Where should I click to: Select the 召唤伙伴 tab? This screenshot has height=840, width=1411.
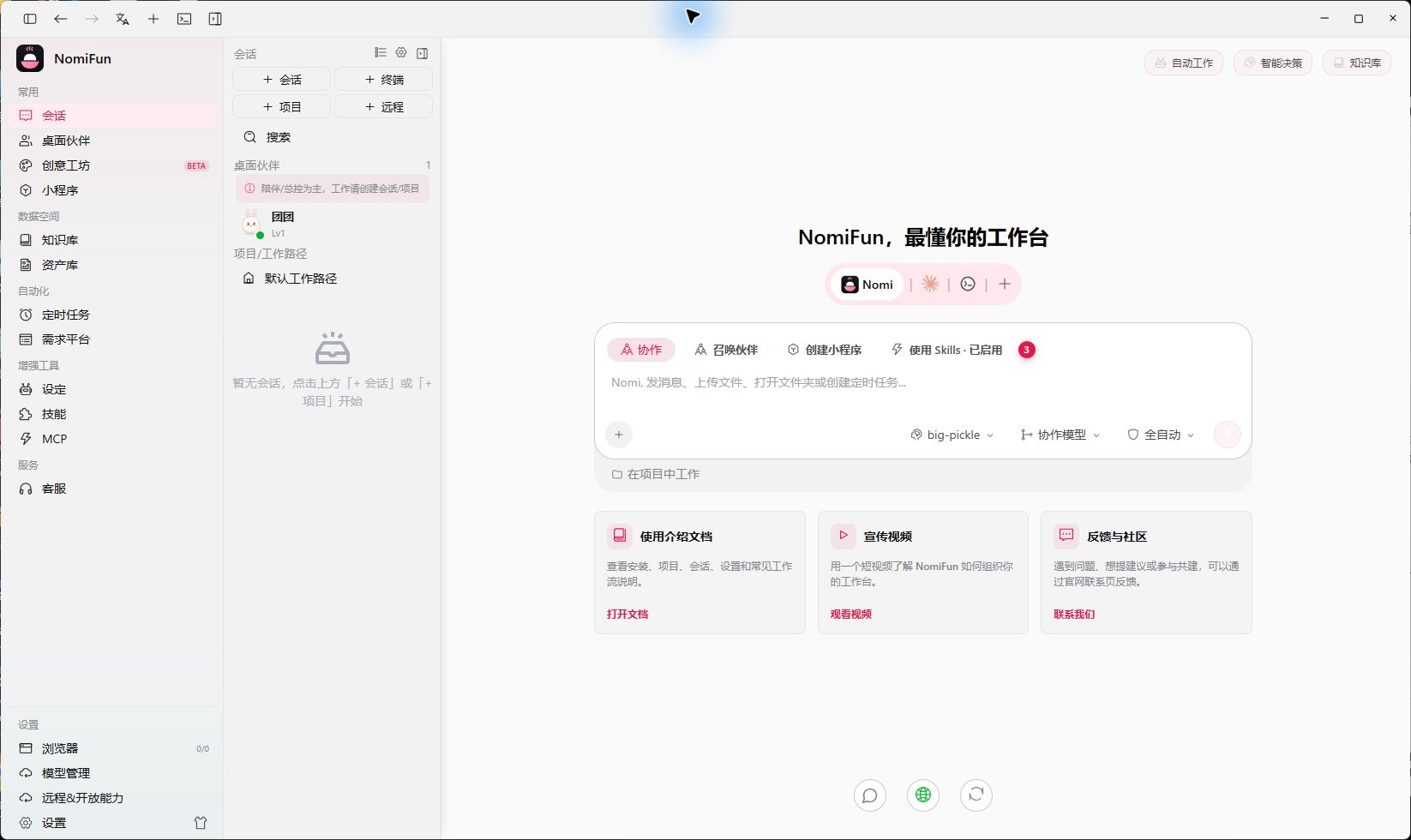pyautogui.click(x=726, y=350)
